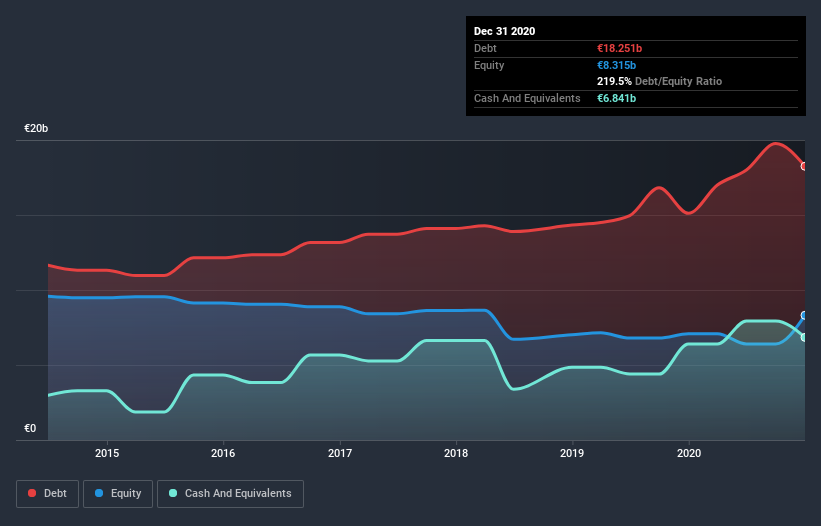The height and width of the screenshot is (526, 821).
Task: Click the €0 y-axis label
Action: (30, 429)
